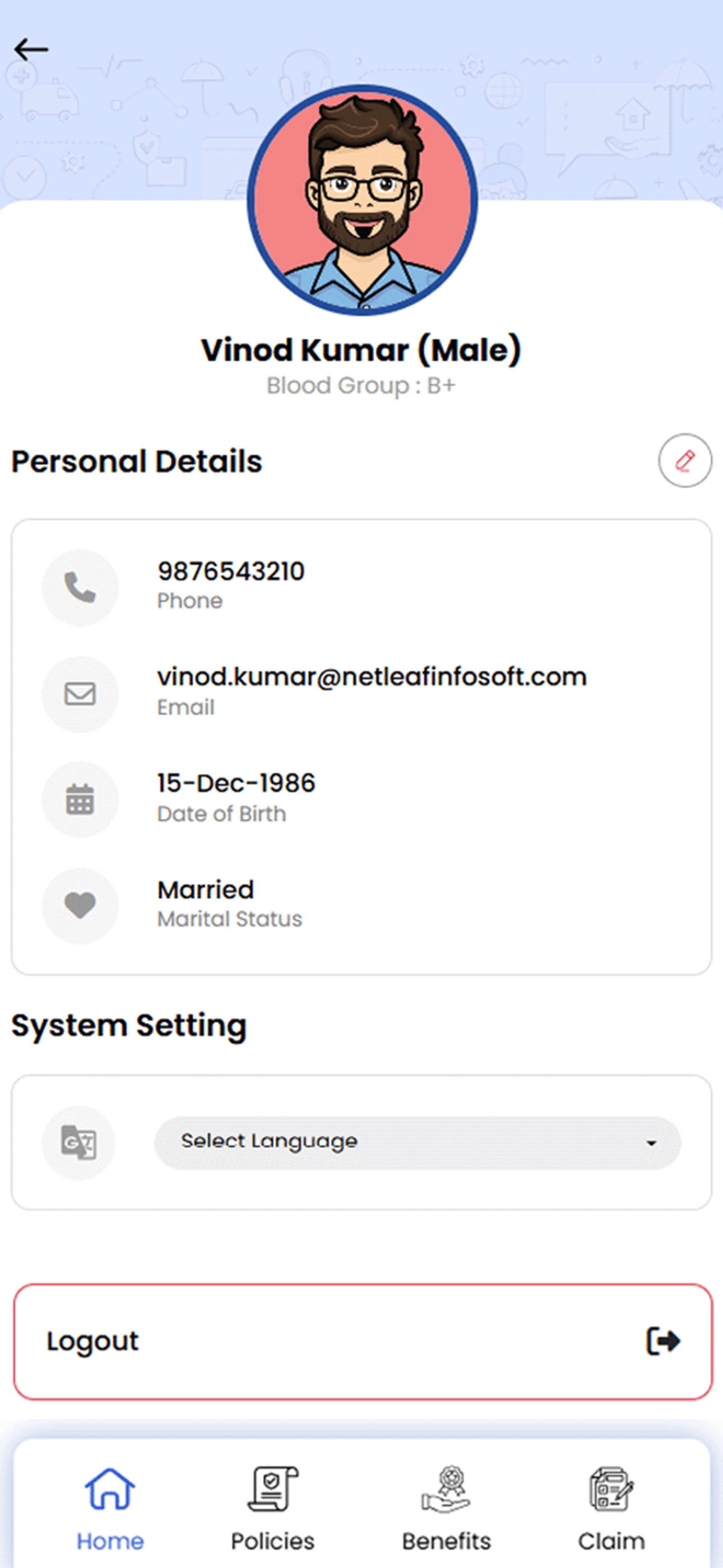The height and width of the screenshot is (1568, 723).
Task: Tap the profile avatar picture
Action: pos(362,200)
